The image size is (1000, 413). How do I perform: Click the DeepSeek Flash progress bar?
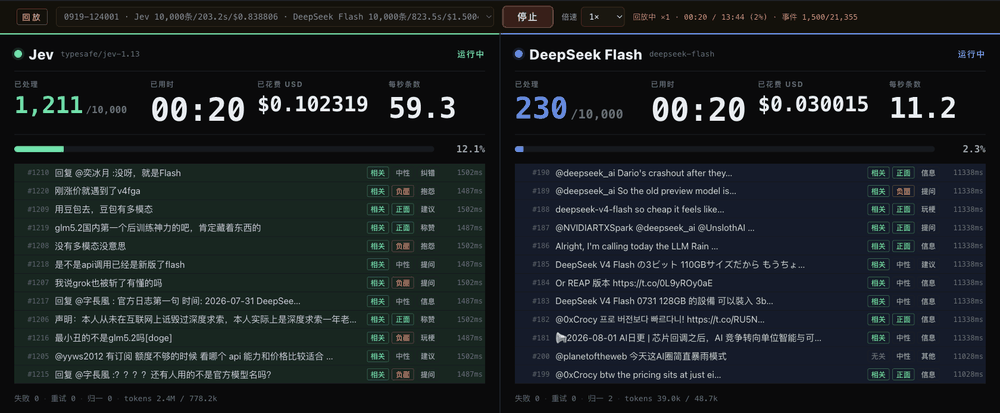click(724, 149)
